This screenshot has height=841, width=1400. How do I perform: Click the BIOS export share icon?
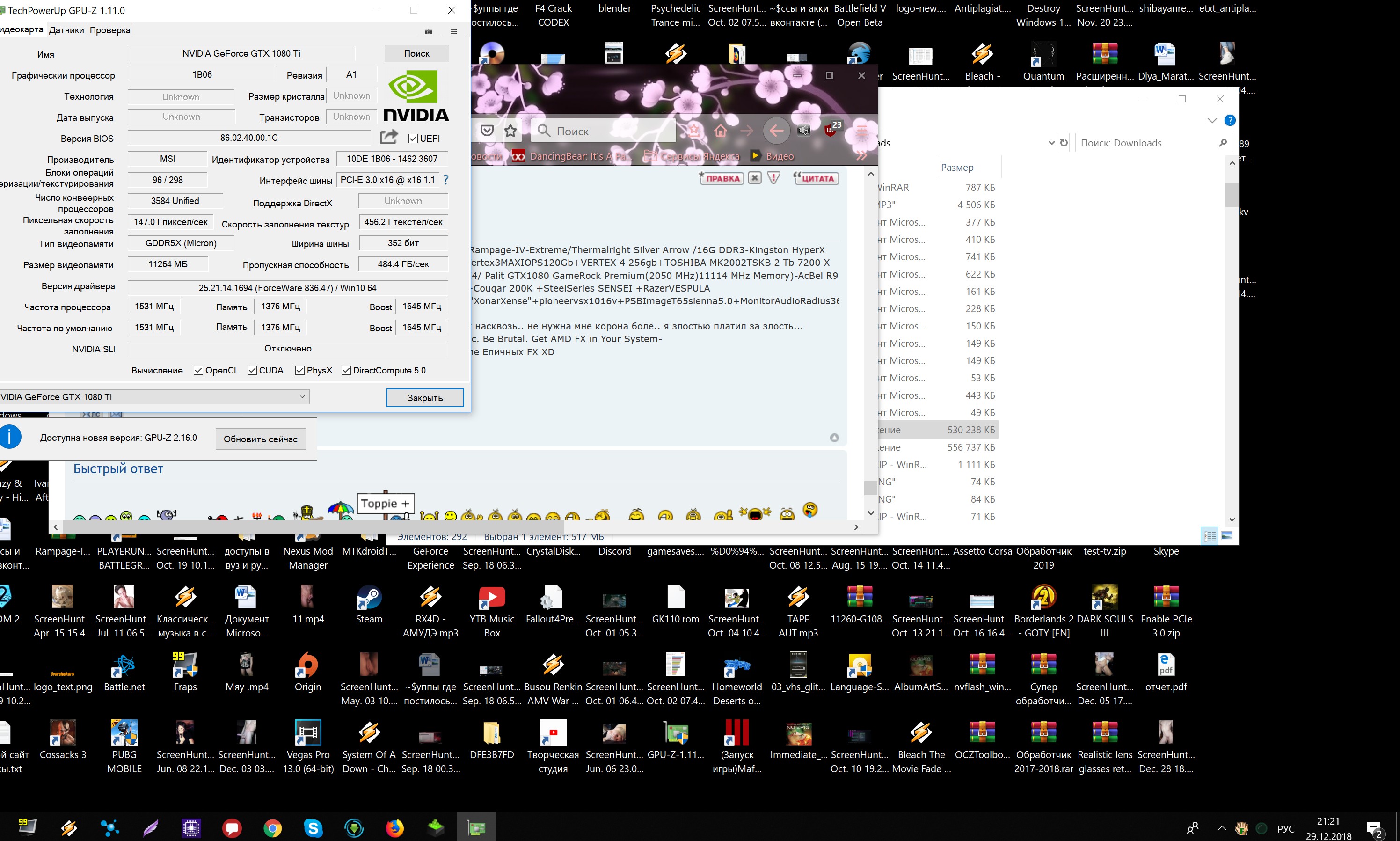pos(389,137)
